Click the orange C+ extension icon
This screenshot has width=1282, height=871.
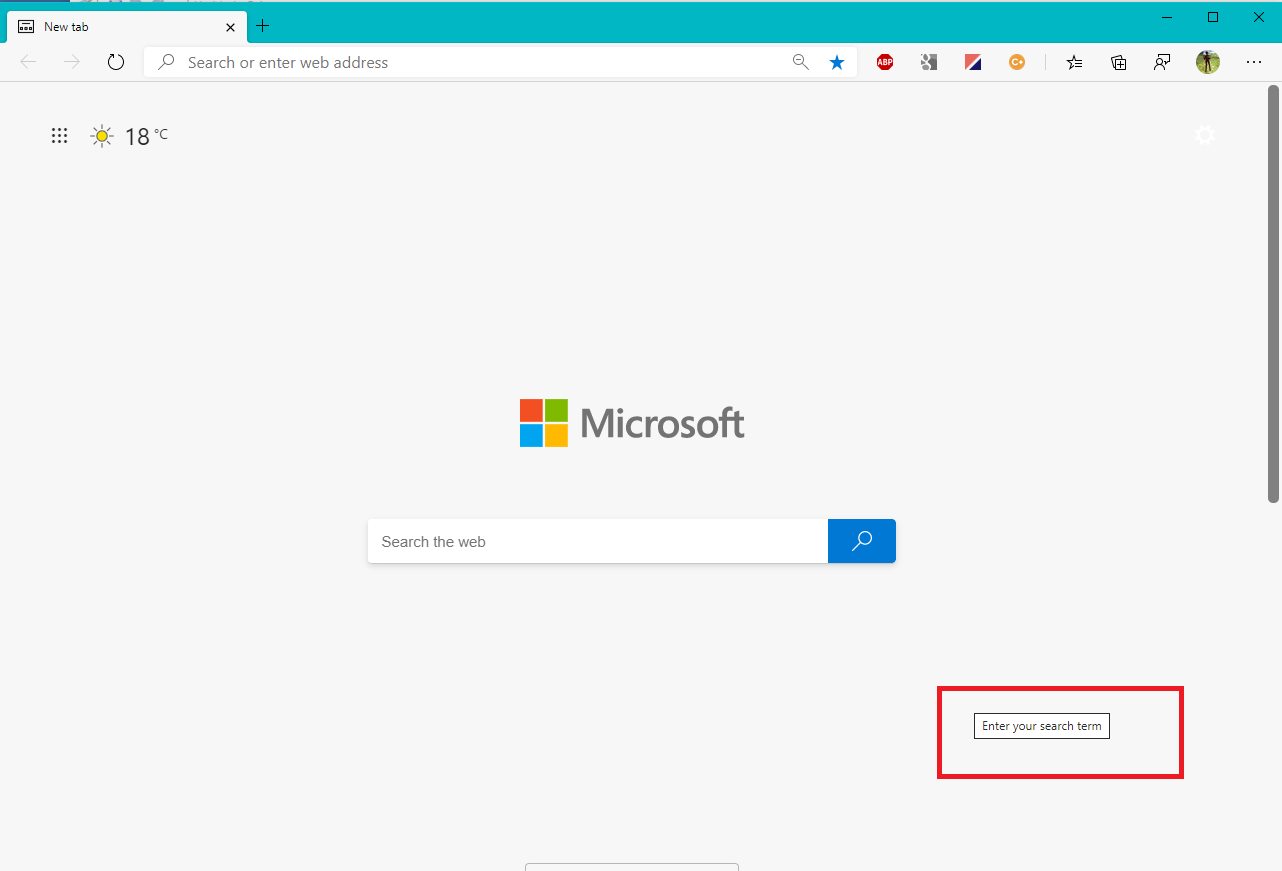coord(1017,61)
